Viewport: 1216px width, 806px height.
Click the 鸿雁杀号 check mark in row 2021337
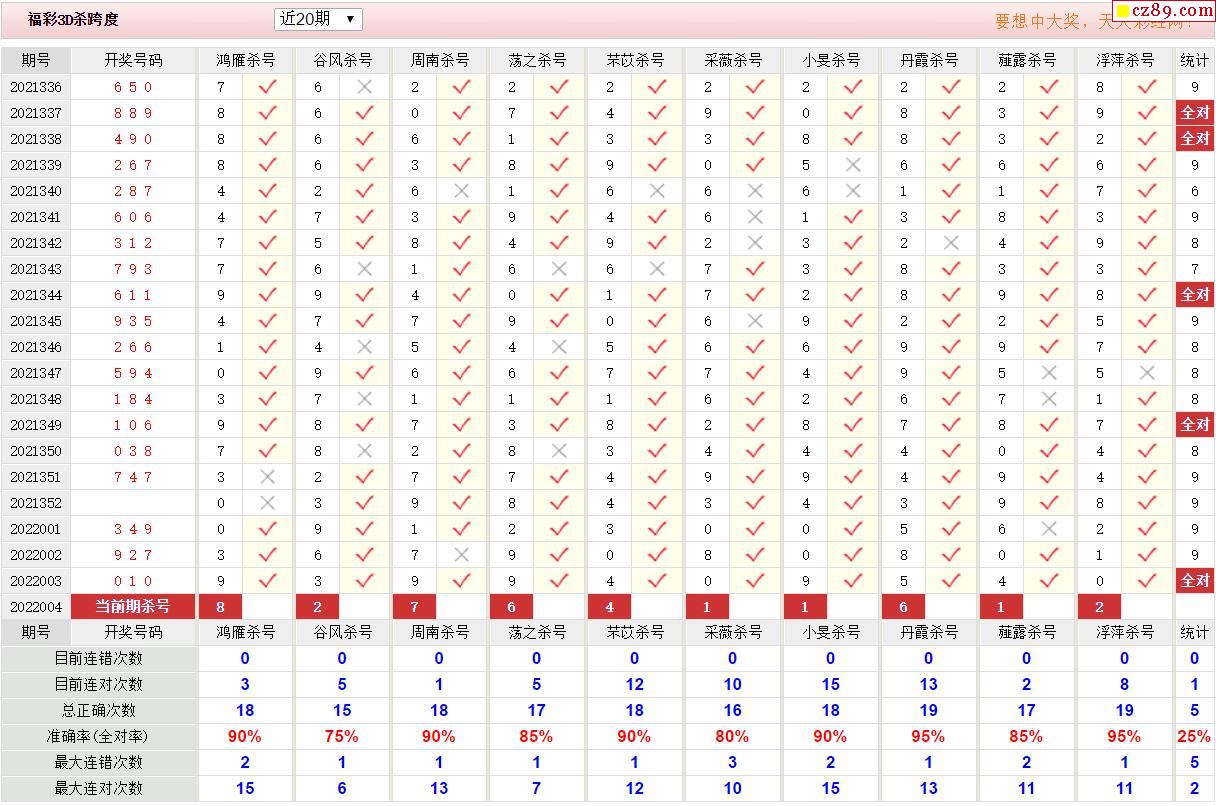click(267, 113)
